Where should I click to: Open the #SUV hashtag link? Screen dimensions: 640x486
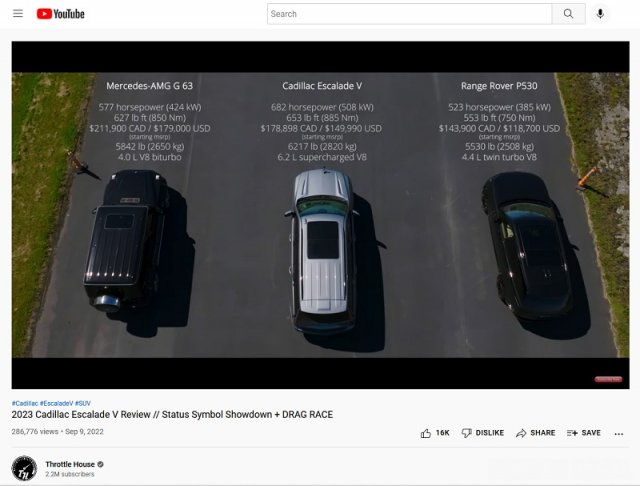[83, 403]
